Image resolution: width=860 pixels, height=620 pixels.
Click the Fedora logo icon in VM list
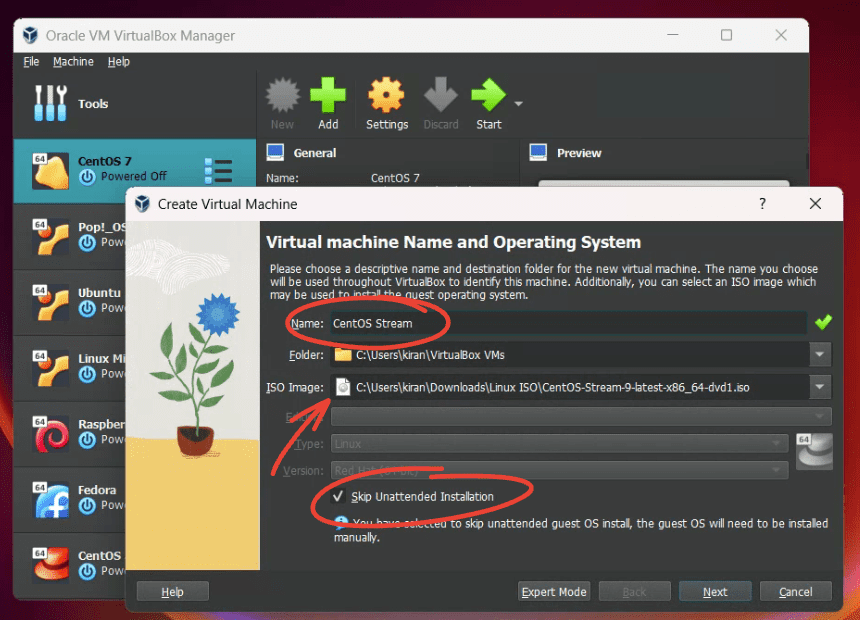tap(52, 500)
